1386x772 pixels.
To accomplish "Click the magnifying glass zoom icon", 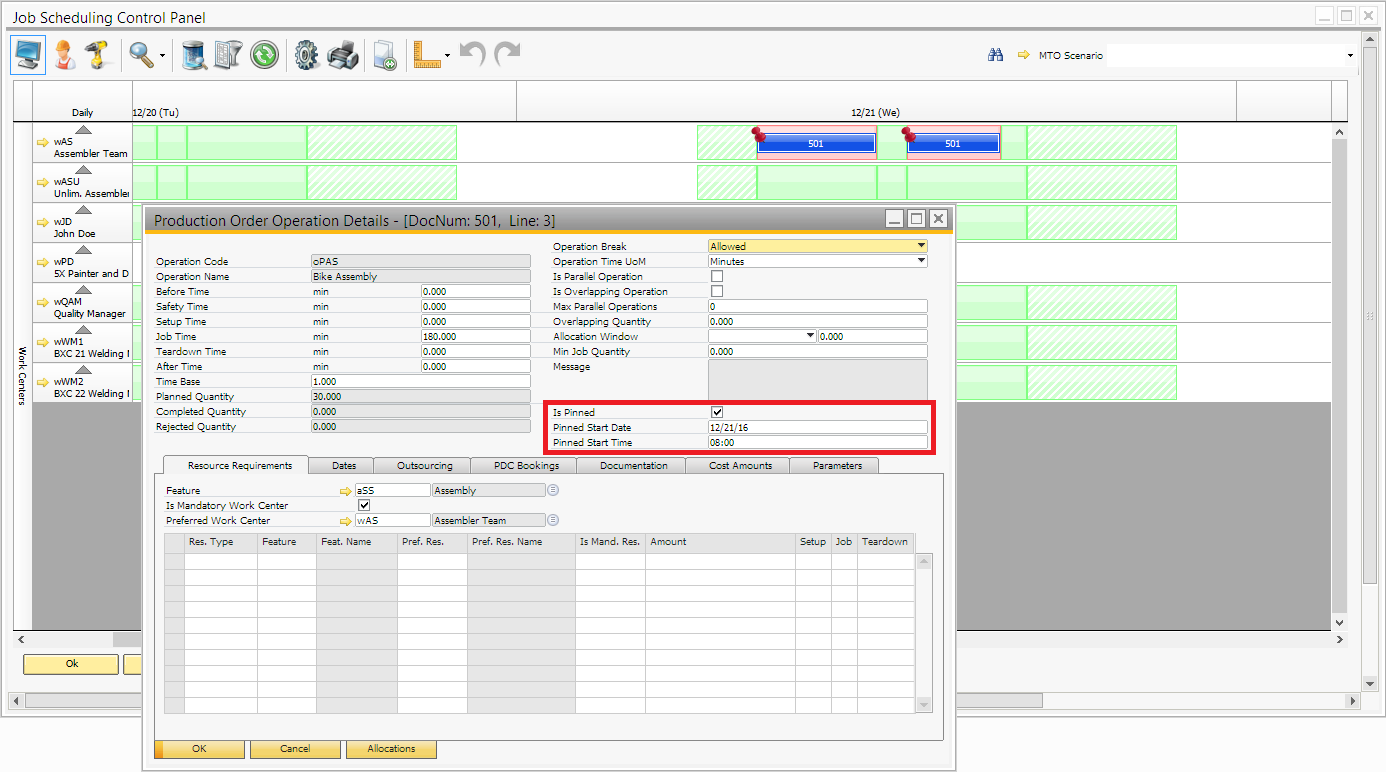I will pos(141,55).
